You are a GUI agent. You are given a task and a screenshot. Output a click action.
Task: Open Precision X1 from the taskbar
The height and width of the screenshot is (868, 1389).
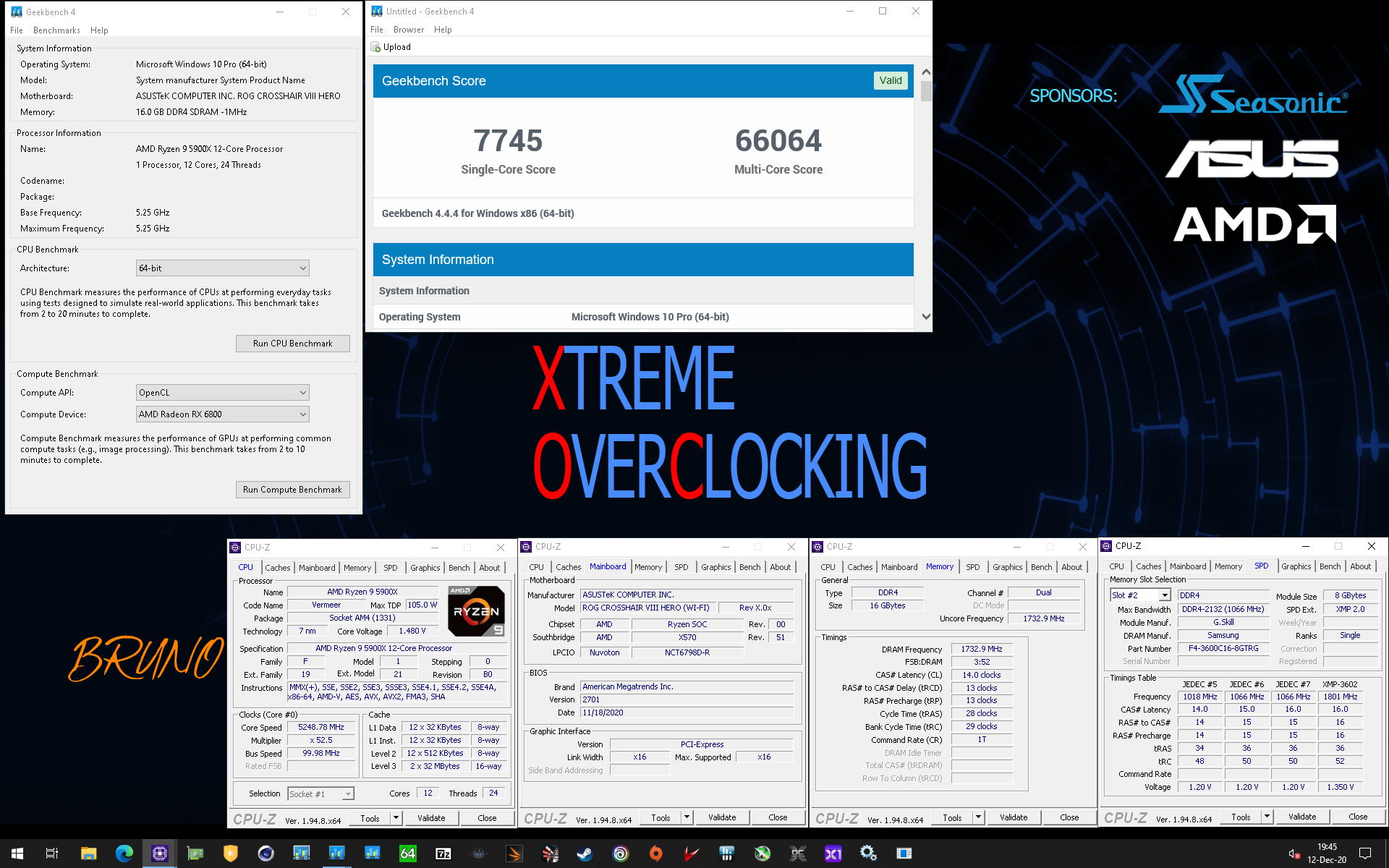pos(833,854)
